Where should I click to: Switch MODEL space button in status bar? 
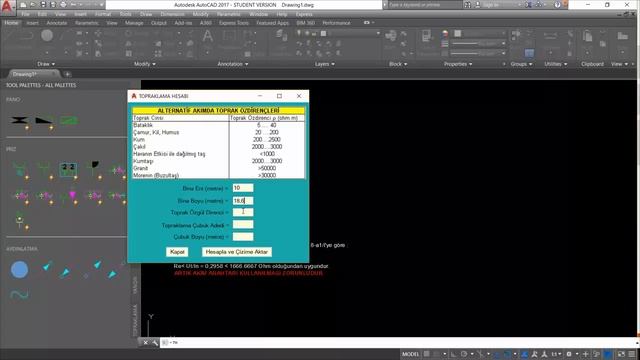point(410,354)
